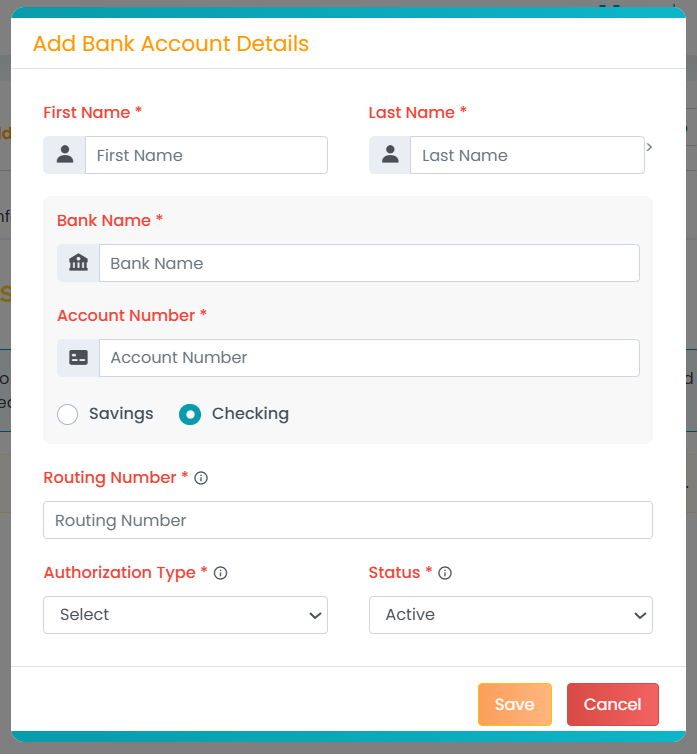Click the person icon beside First Name
Screen dimensions: 697x754
(x=65, y=155)
